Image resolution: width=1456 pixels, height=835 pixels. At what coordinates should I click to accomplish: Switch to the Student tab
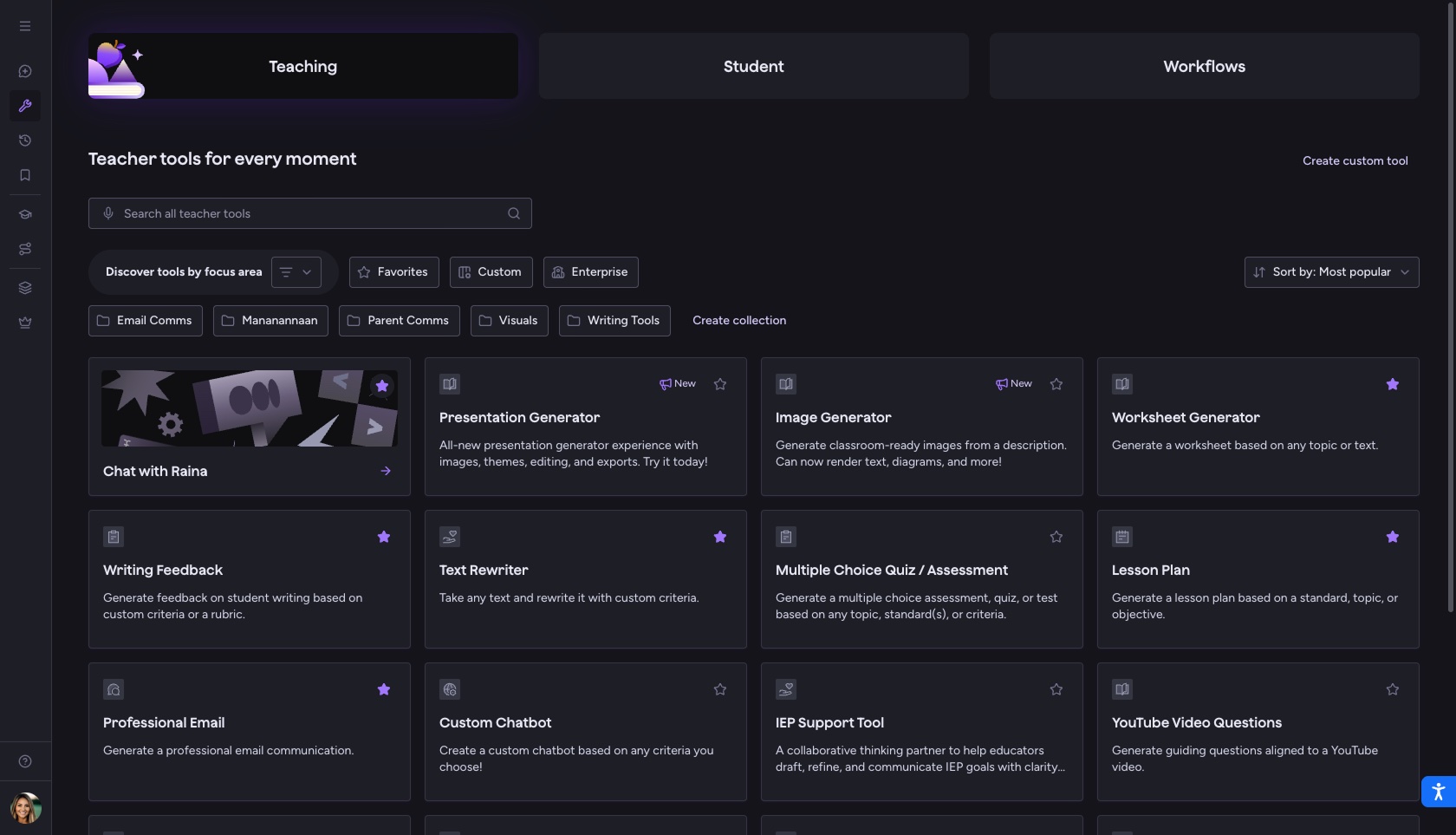(x=754, y=66)
